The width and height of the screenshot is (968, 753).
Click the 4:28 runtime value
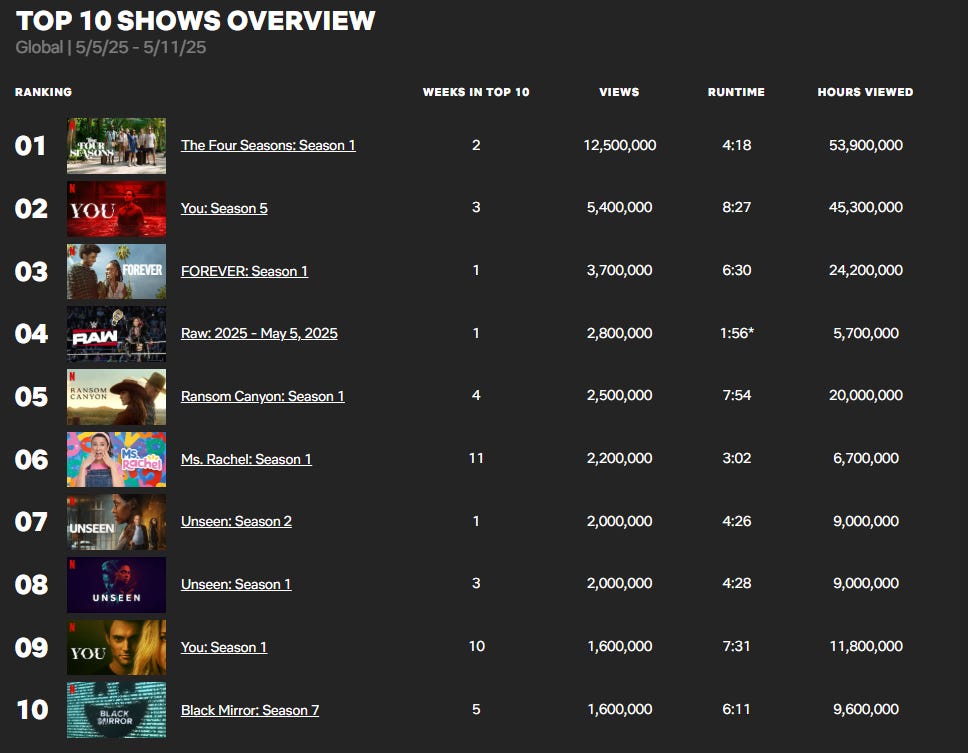[736, 583]
